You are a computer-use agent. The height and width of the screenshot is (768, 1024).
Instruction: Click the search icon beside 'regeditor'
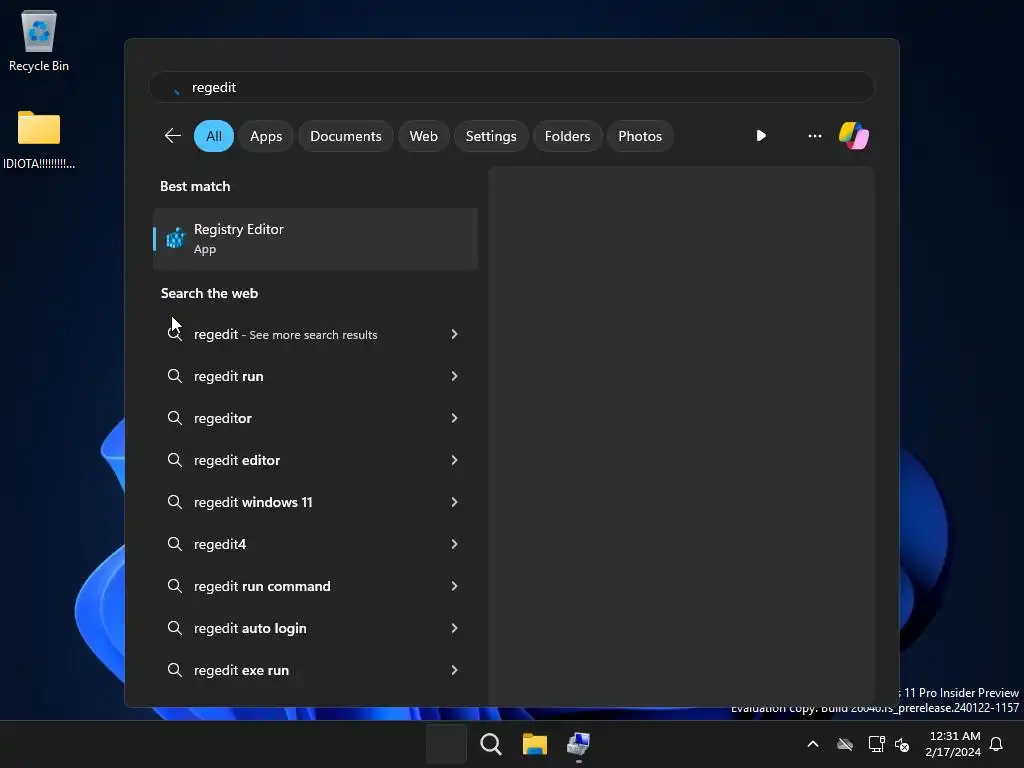(174, 417)
